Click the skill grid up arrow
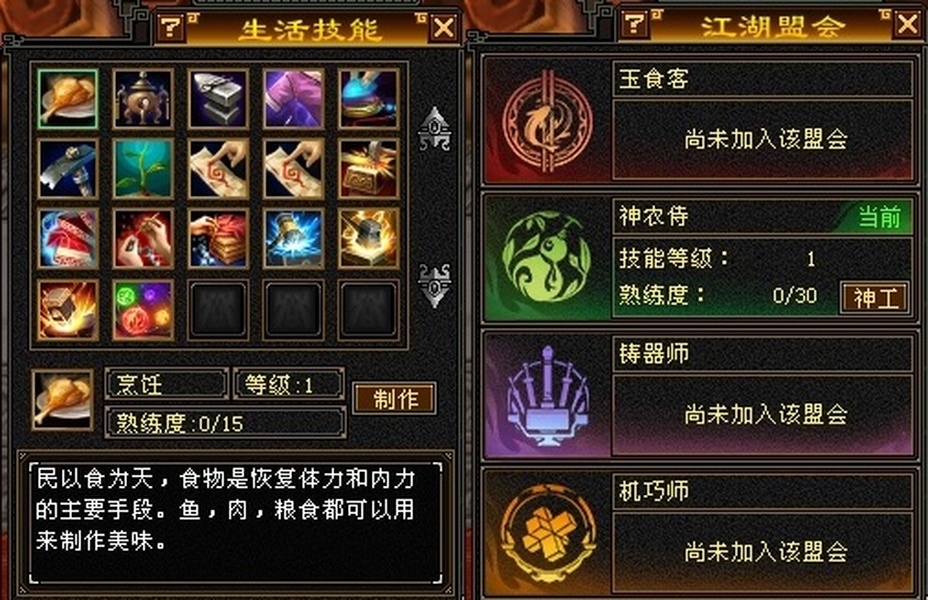This screenshot has width=928, height=600. coord(434,129)
